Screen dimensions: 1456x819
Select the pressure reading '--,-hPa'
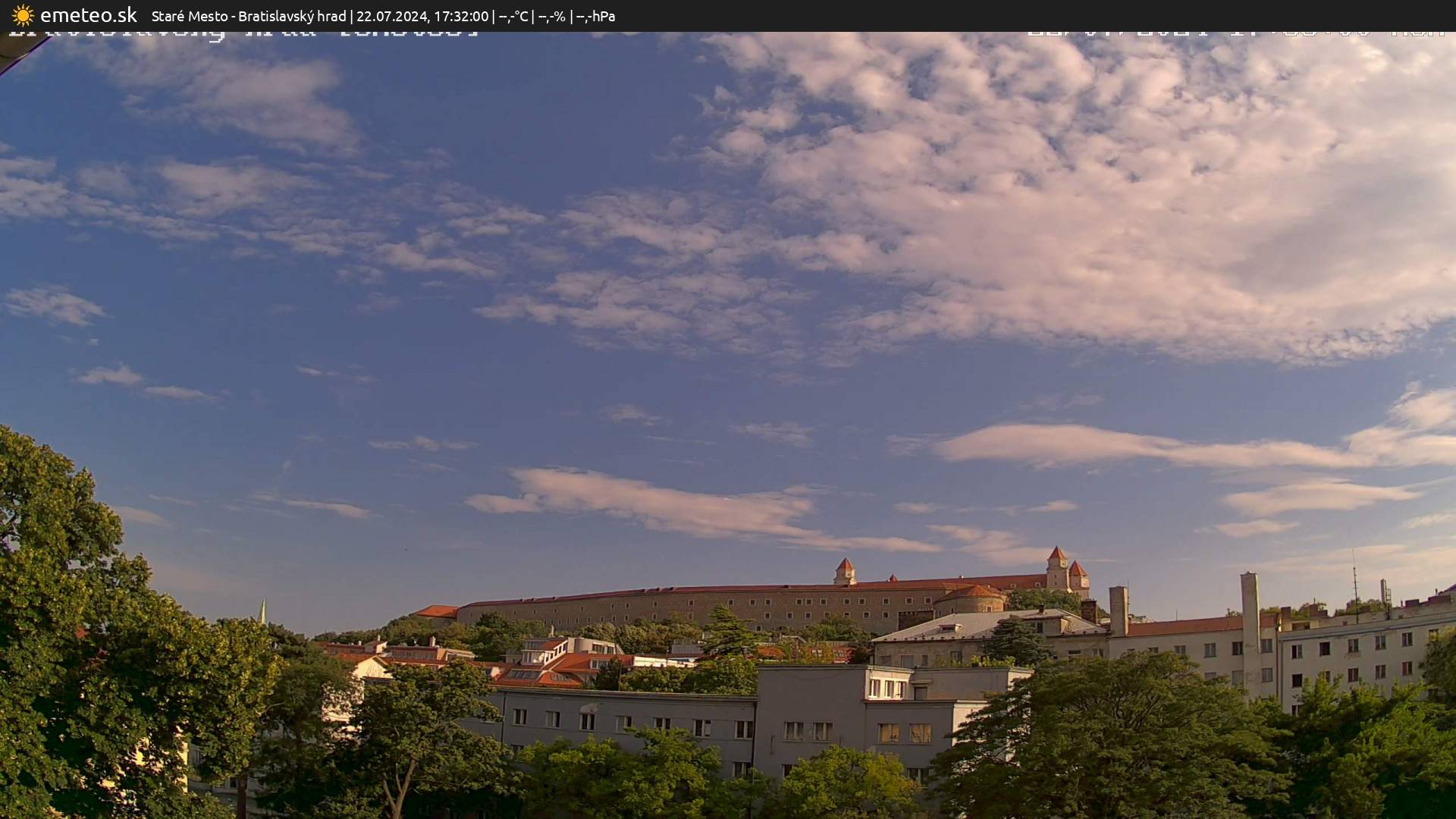click(596, 15)
